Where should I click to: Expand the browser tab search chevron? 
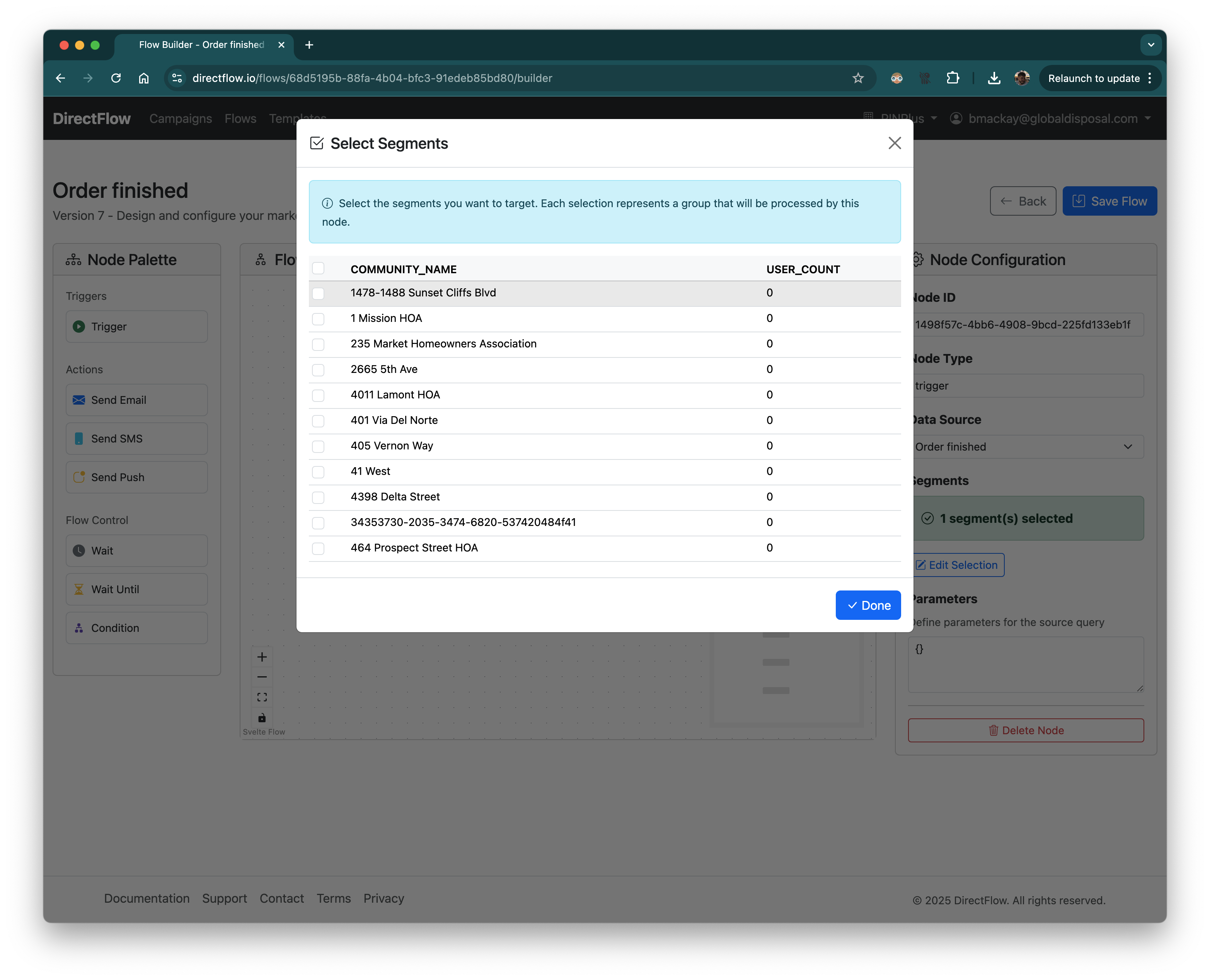(1151, 44)
